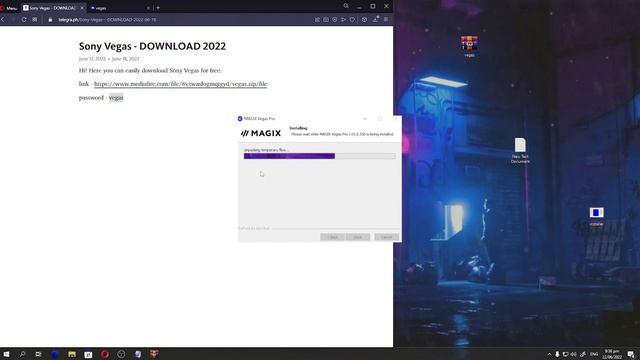
Task: Expand the hidden system tray icons
Action: tap(549, 354)
